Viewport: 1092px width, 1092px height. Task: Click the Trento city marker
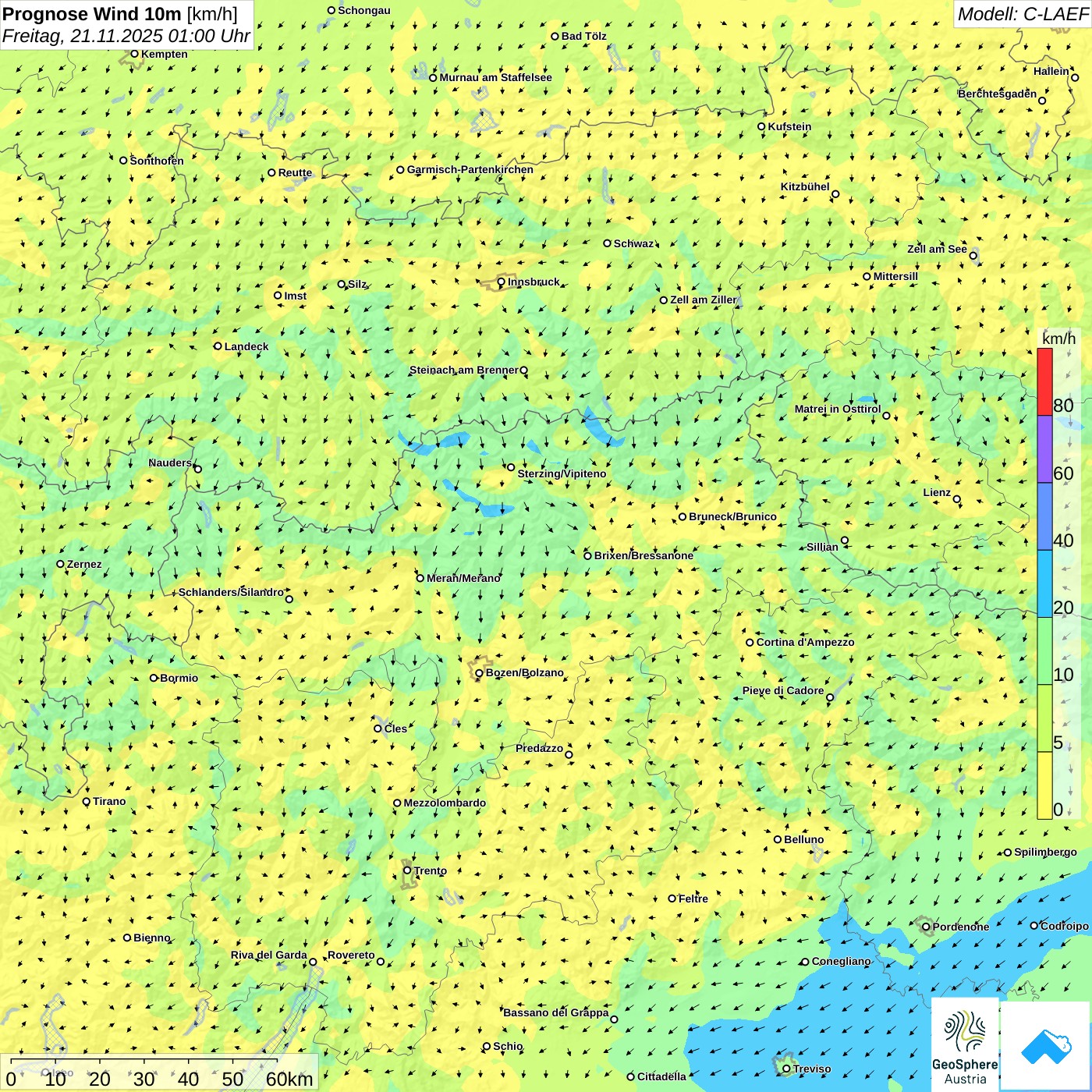coord(407,870)
